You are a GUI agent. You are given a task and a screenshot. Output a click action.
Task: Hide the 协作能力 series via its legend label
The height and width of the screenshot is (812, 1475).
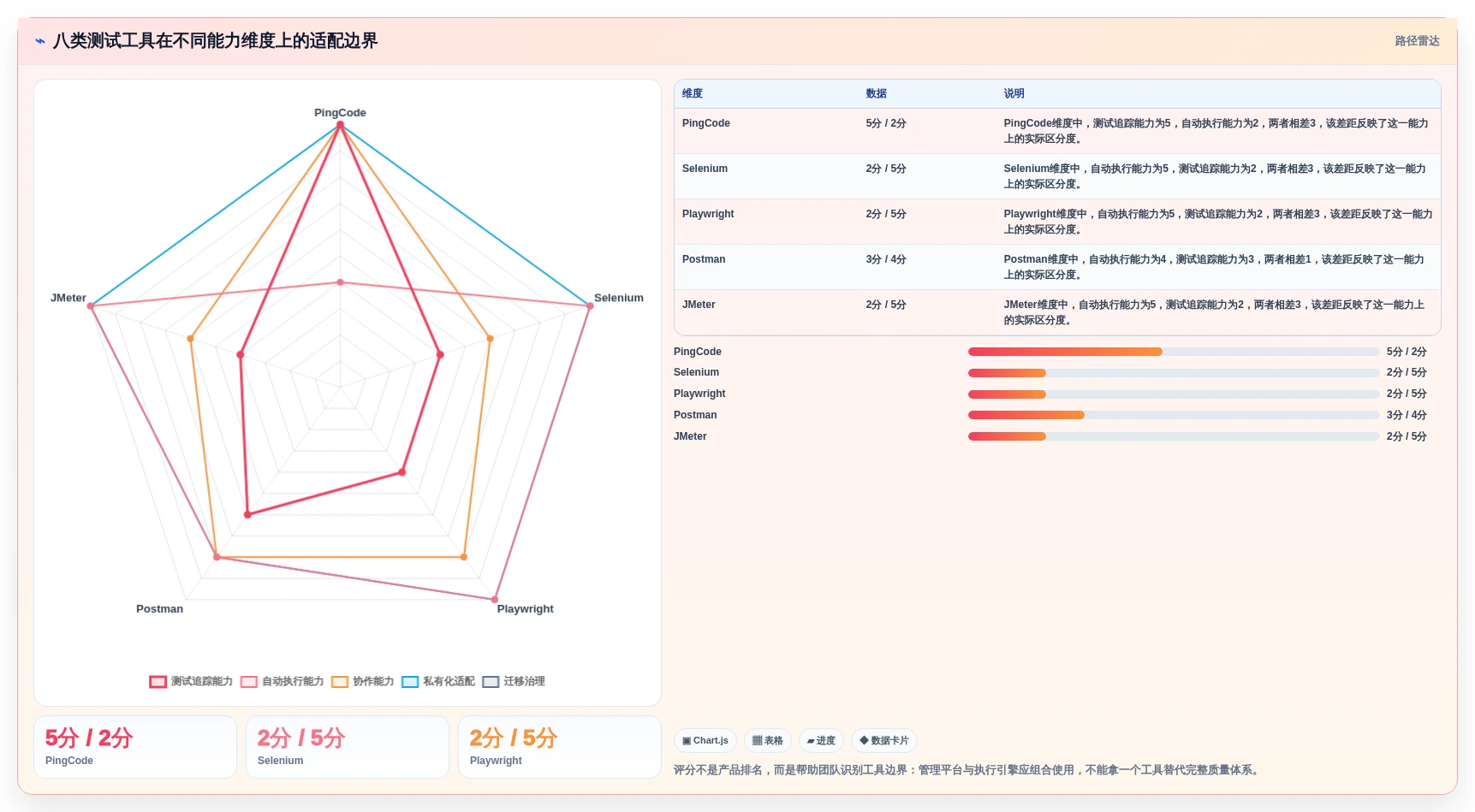[373, 682]
